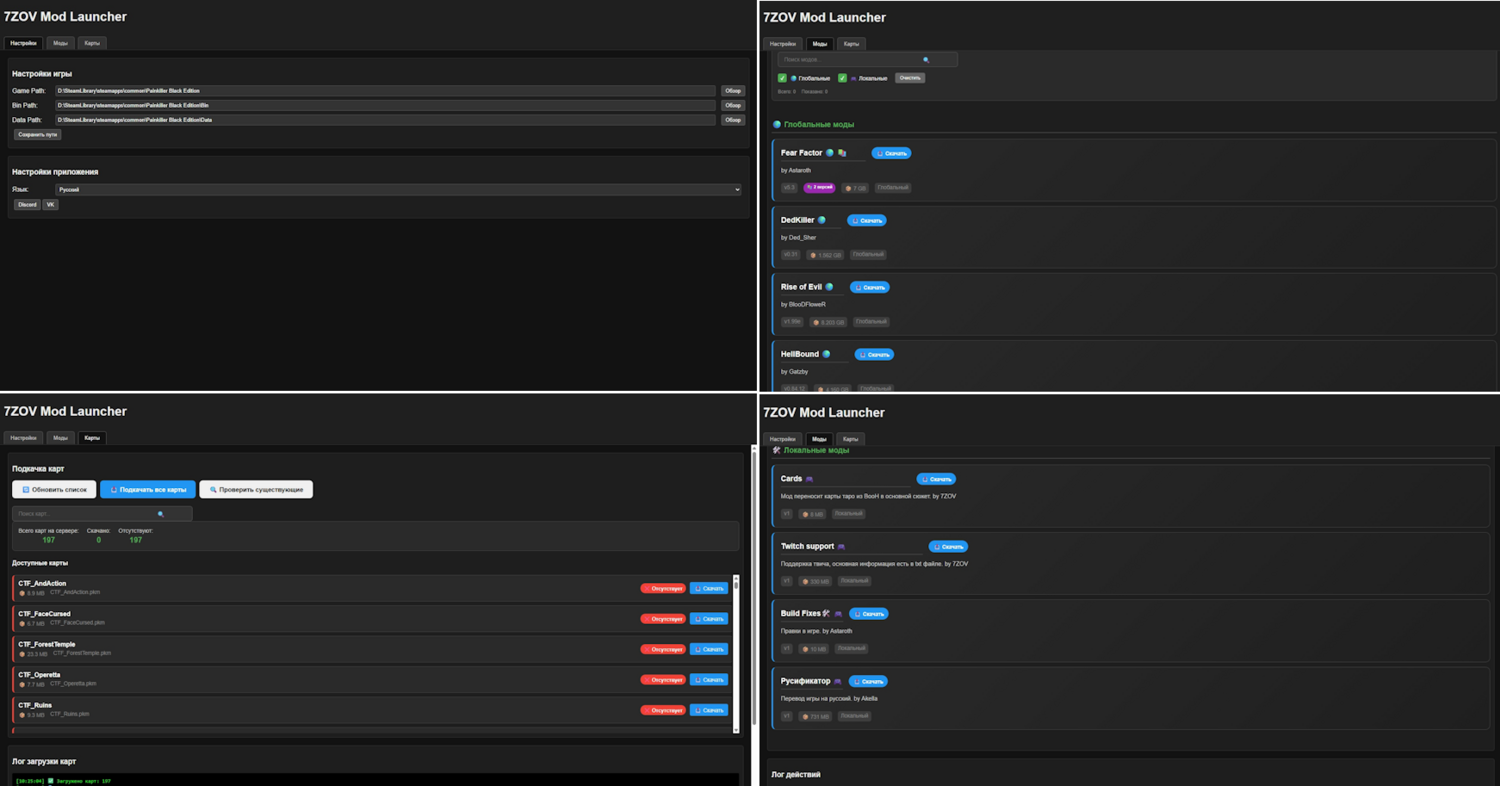Click the Data Path input field
Screen dimensions: 1500x786
[x=385, y=120]
